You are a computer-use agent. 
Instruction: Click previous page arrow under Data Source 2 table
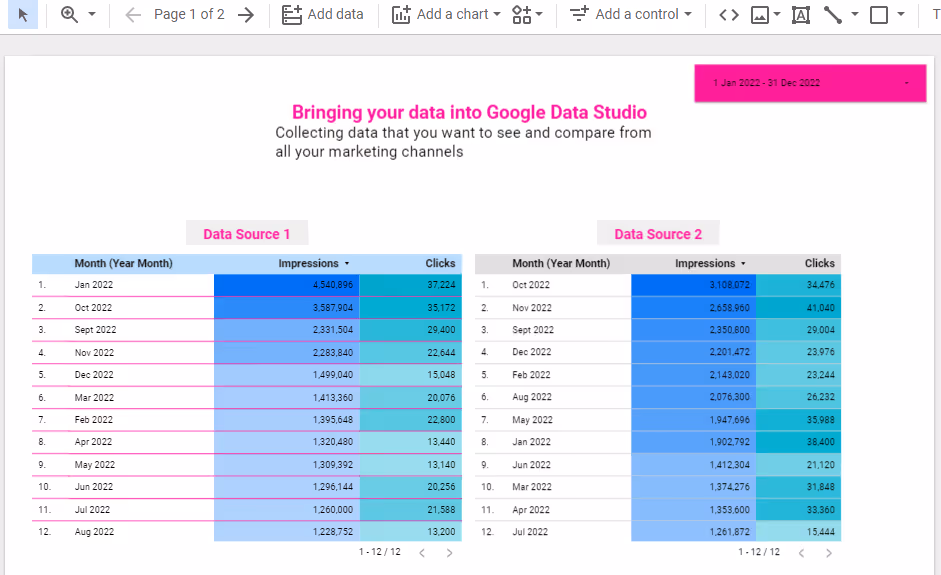(802, 553)
